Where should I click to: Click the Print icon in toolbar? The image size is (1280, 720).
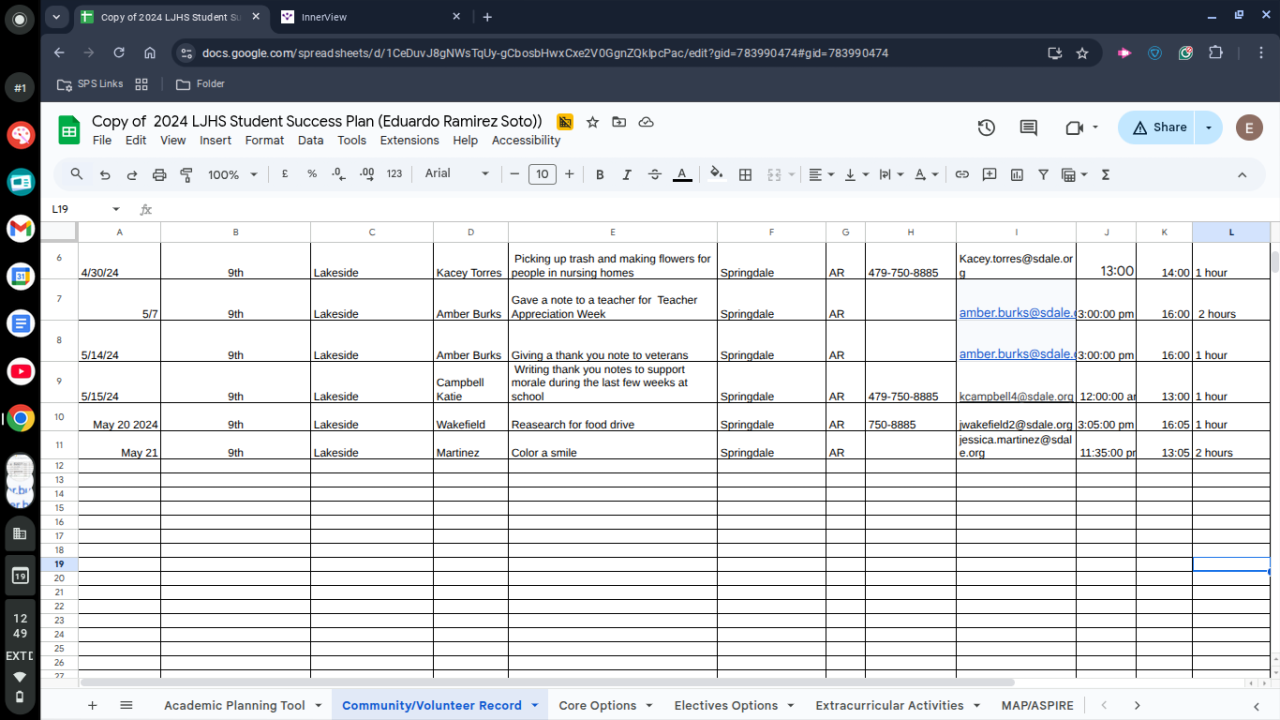[159, 174]
